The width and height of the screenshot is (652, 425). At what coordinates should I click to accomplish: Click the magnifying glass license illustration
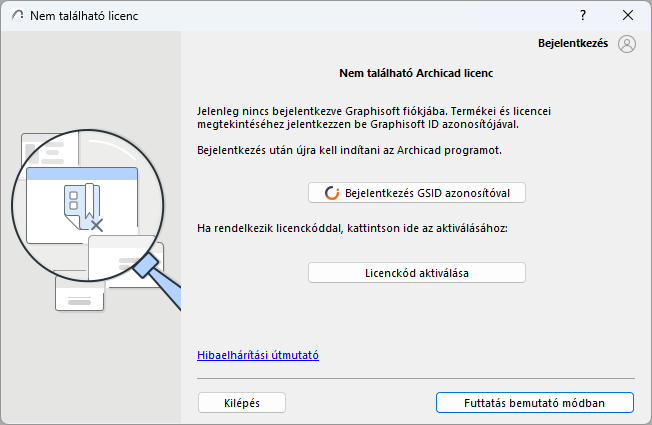(96, 220)
